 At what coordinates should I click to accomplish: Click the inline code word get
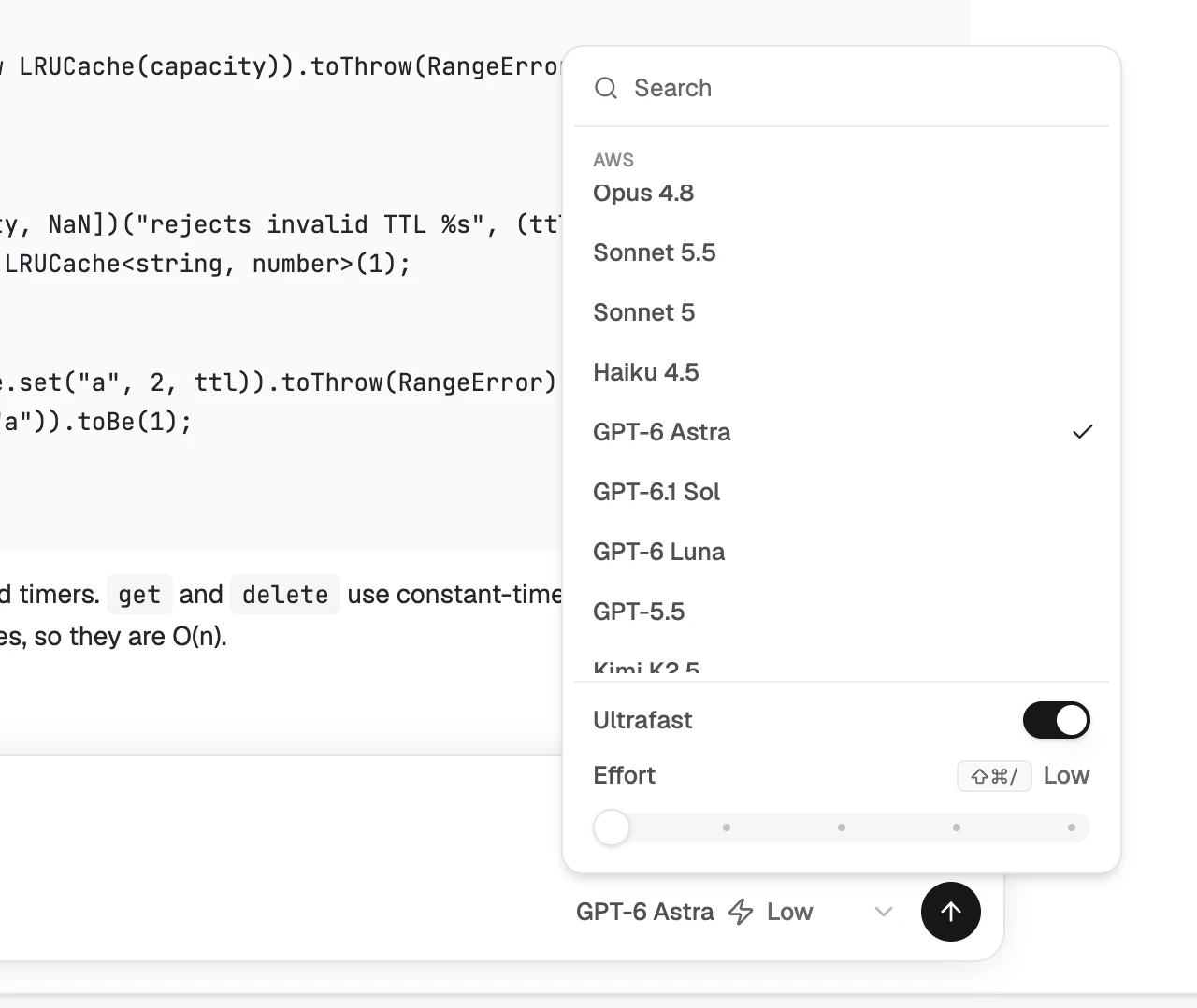point(139,595)
